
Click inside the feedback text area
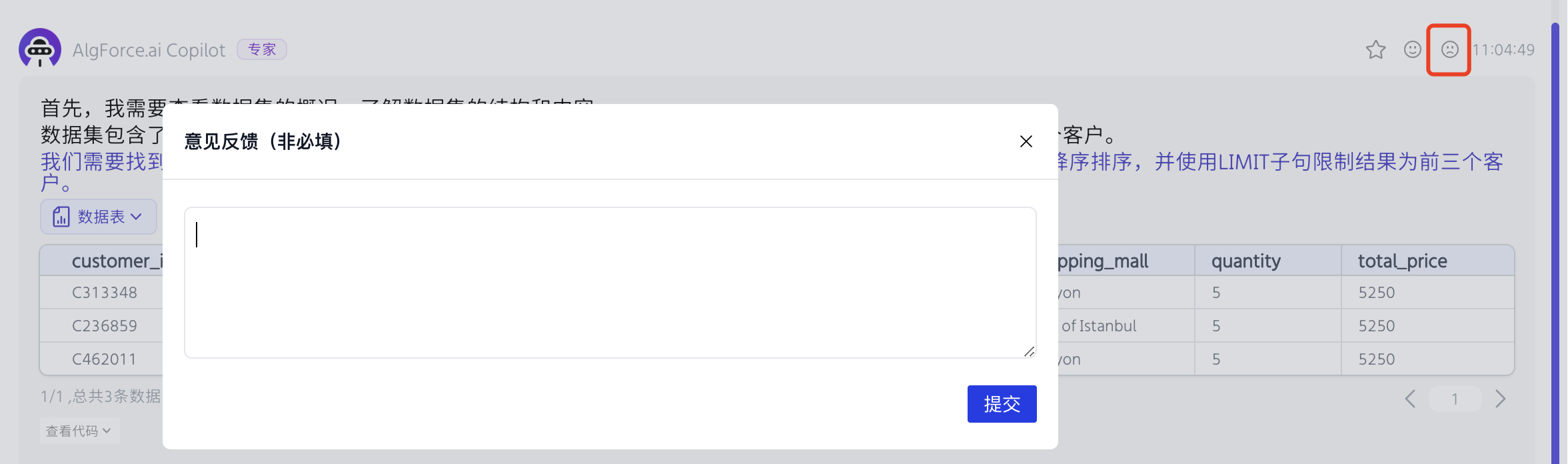click(610, 283)
